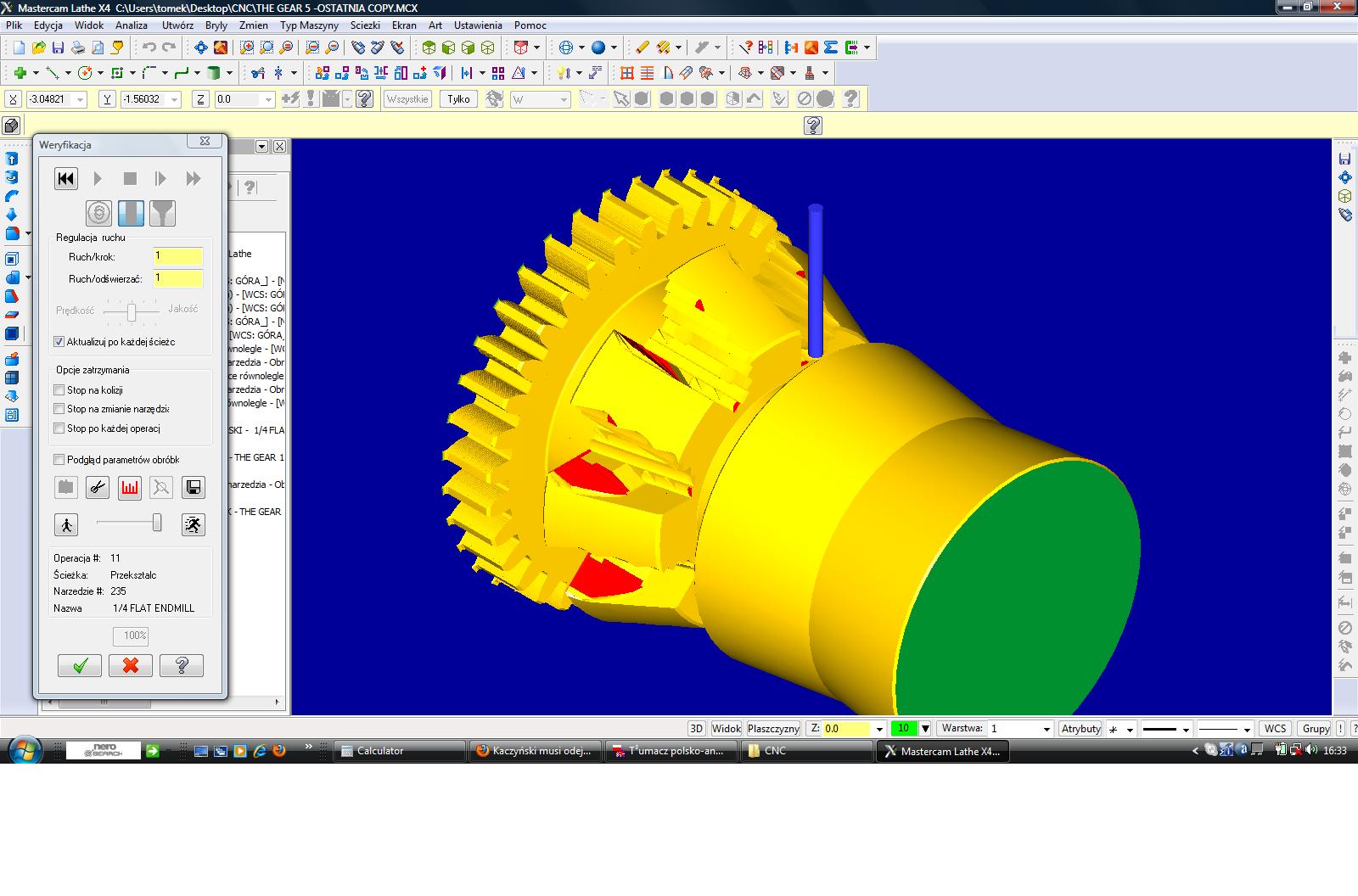Click the Open file folder icon

[38, 48]
